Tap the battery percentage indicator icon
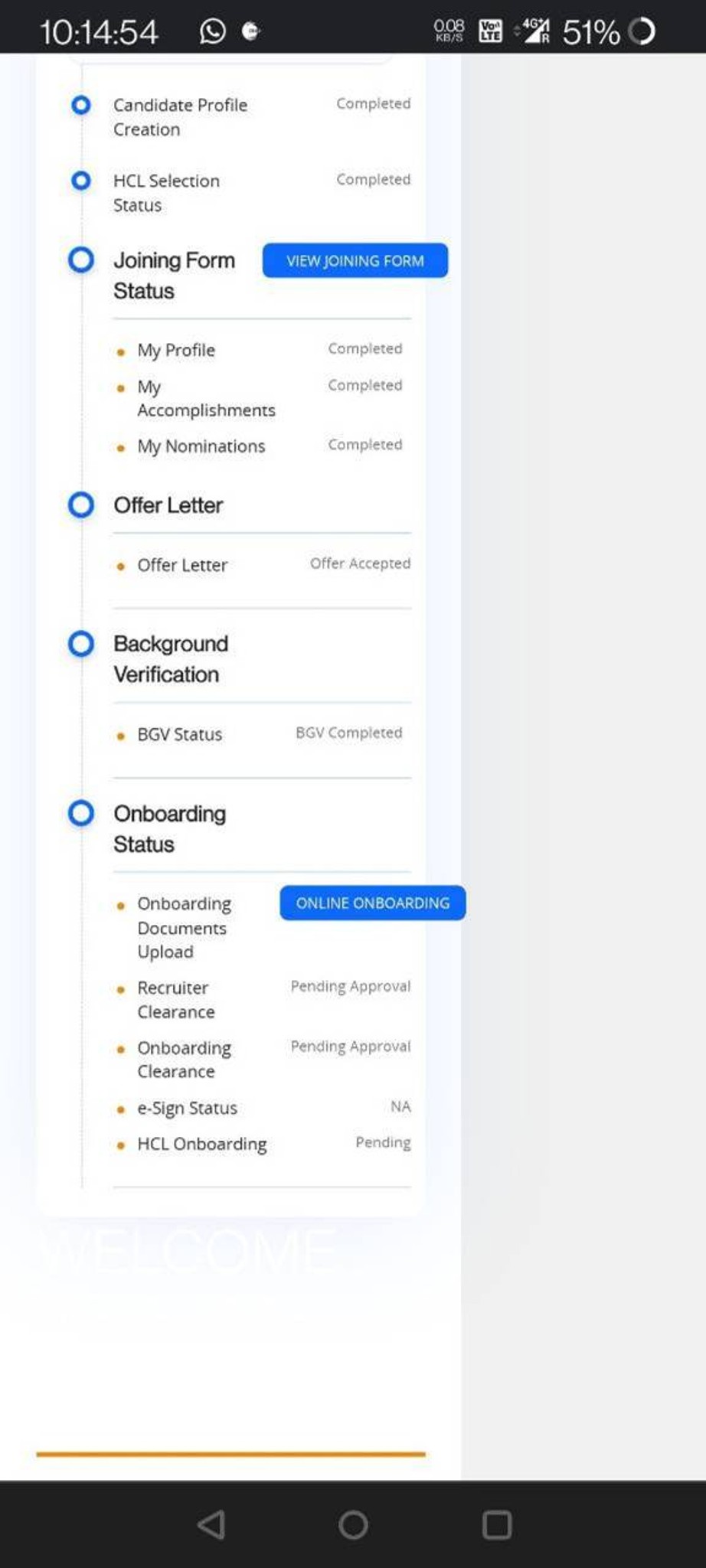706x1568 pixels. click(642, 31)
